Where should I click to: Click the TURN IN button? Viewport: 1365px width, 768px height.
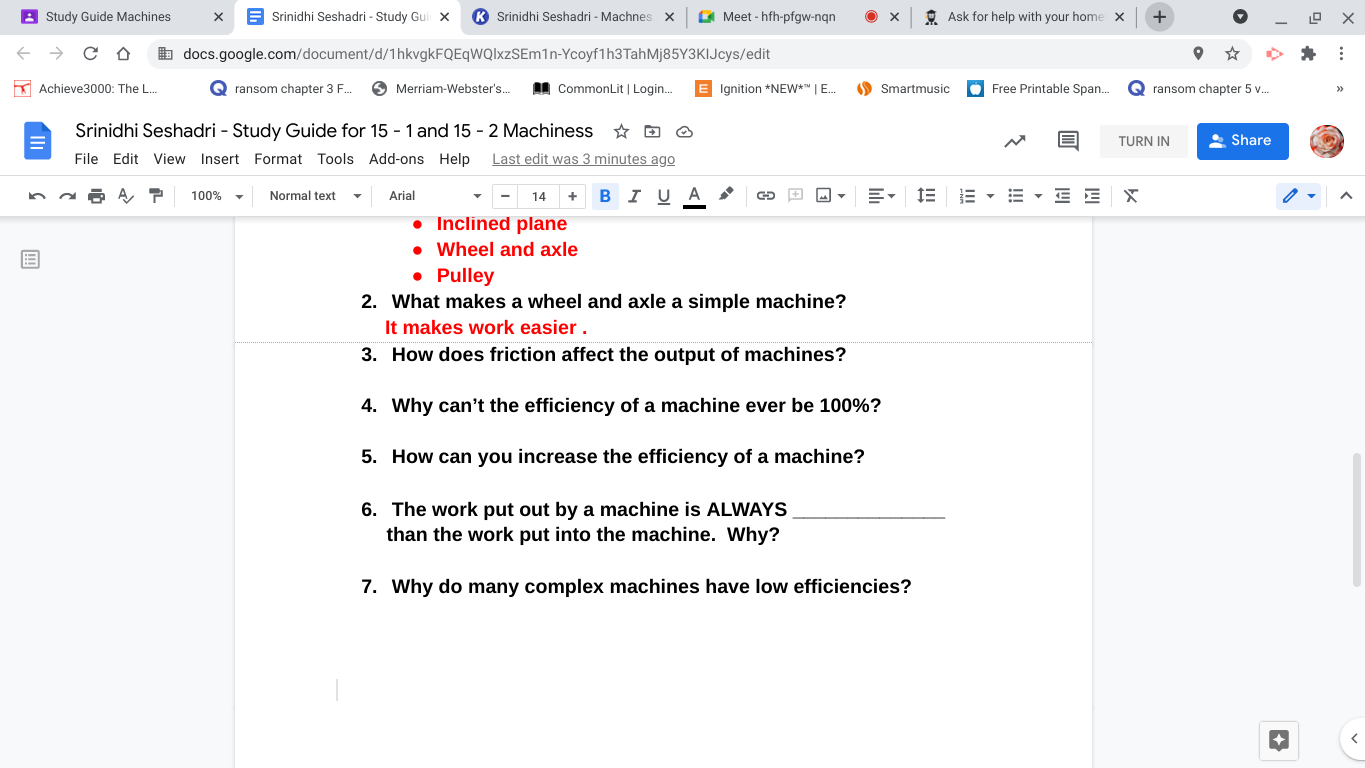point(1143,141)
